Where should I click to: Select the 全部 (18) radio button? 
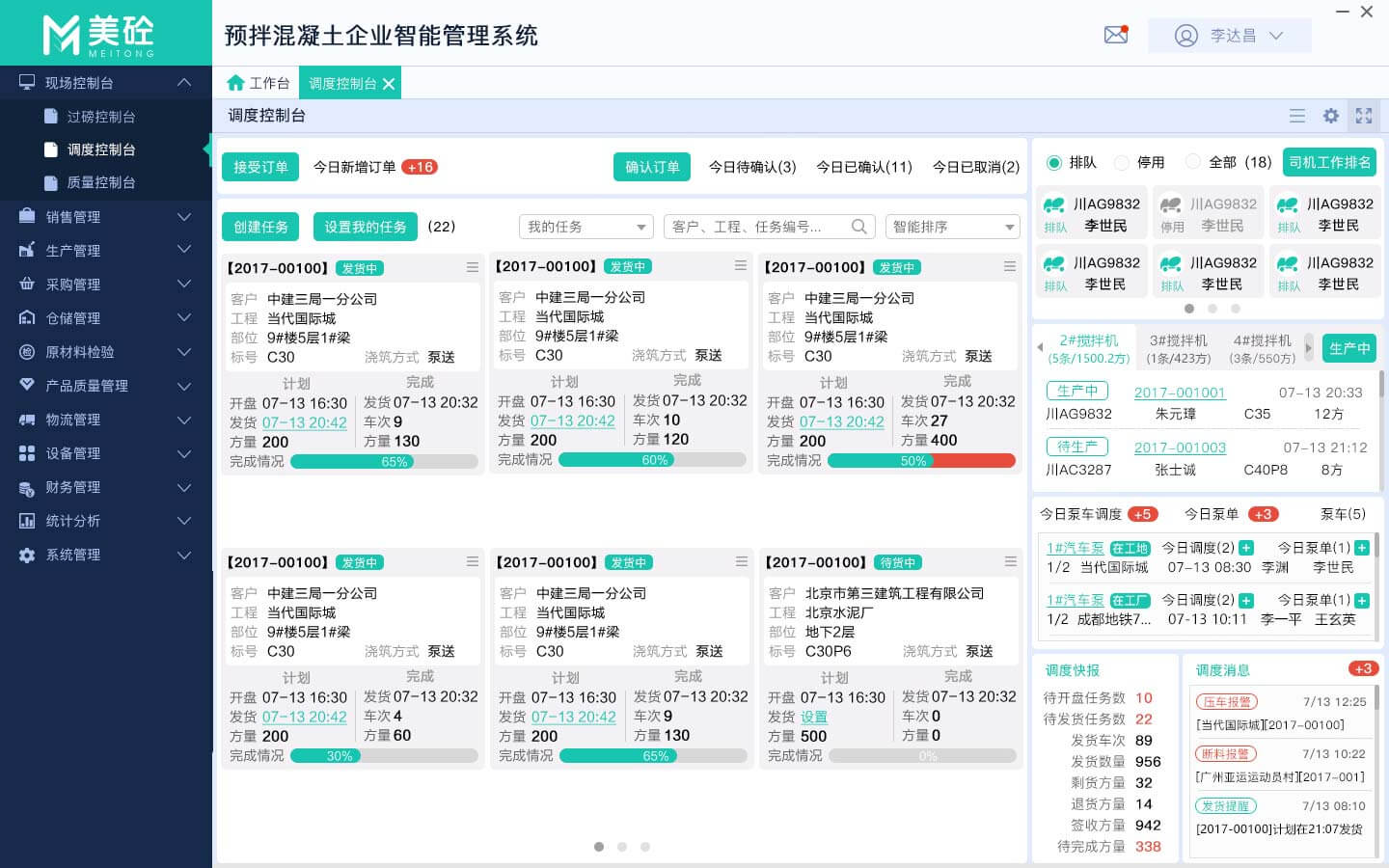tap(1193, 162)
